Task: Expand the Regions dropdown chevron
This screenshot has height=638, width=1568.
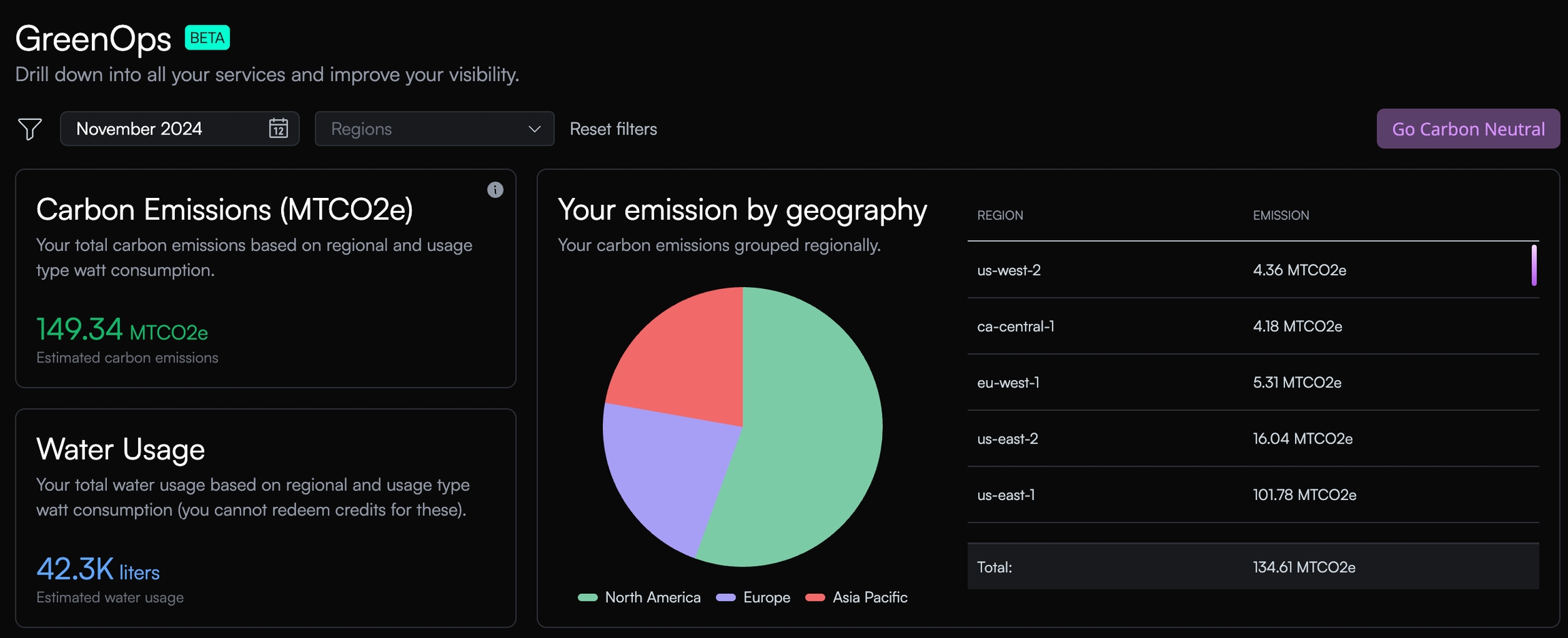Action: coord(534,129)
